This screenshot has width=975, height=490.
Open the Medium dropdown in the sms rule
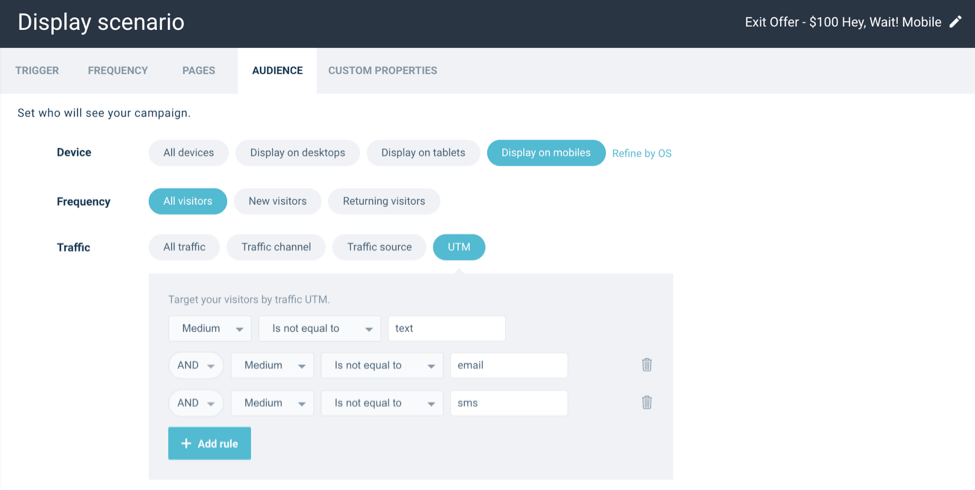(272, 403)
